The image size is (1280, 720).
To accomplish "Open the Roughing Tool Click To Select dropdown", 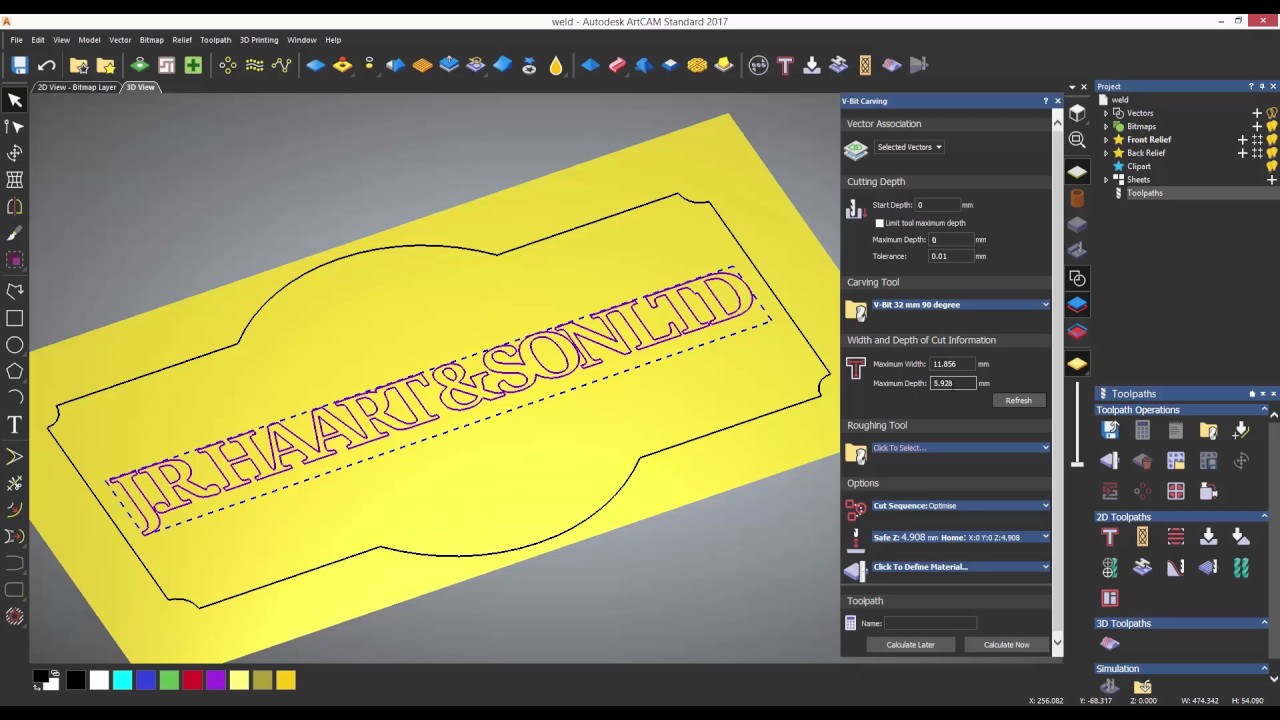I will [961, 448].
